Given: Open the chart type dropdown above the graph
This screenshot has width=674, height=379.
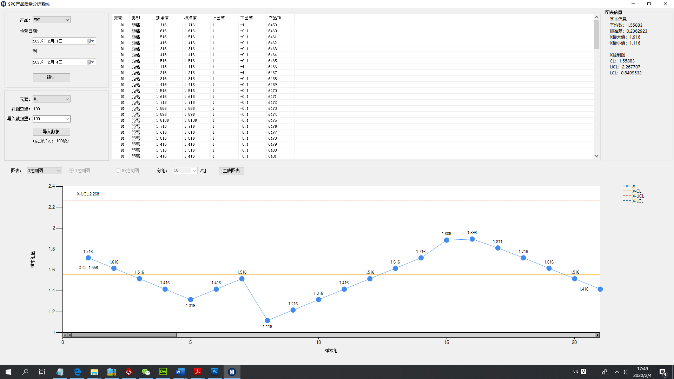Looking at the screenshot, I should coord(44,171).
